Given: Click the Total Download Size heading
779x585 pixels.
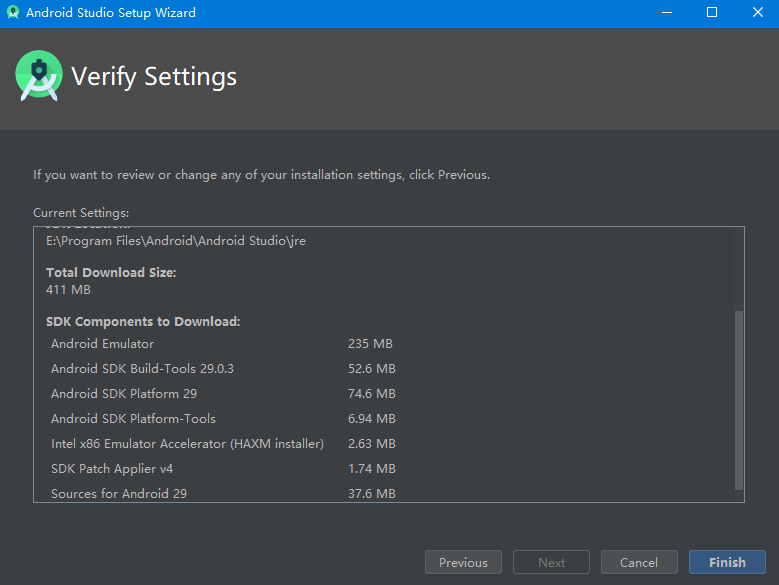Looking at the screenshot, I should point(111,273).
